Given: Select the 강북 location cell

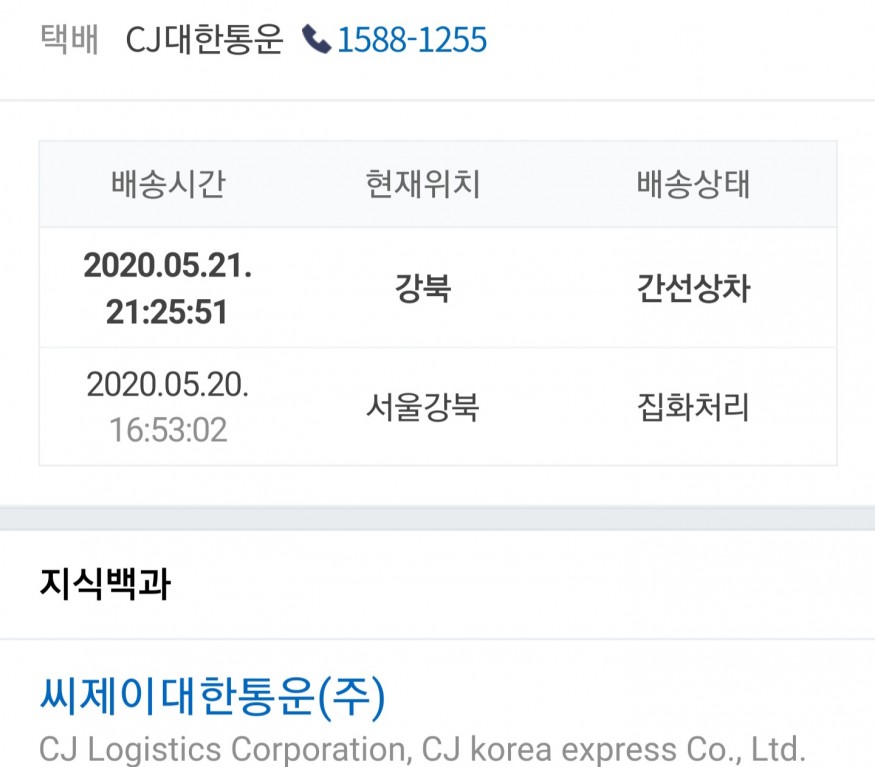Looking at the screenshot, I should click(x=423, y=289).
